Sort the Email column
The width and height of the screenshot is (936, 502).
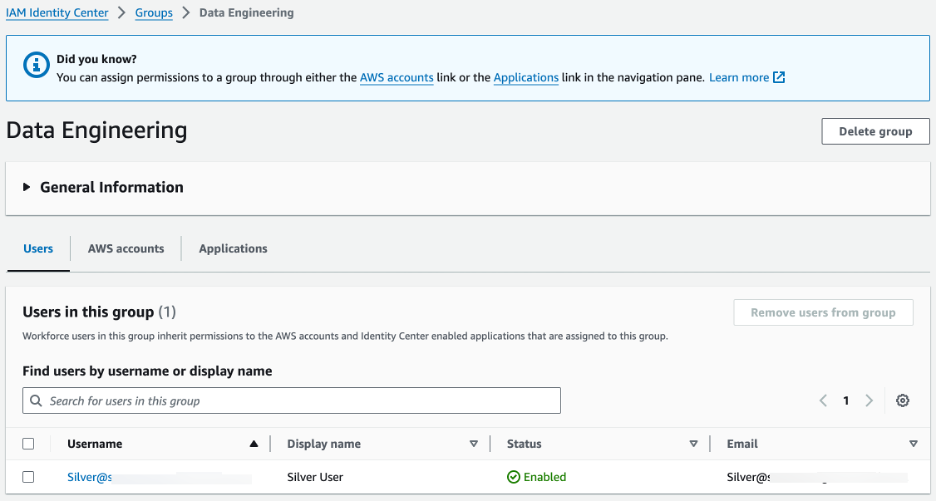click(x=913, y=444)
